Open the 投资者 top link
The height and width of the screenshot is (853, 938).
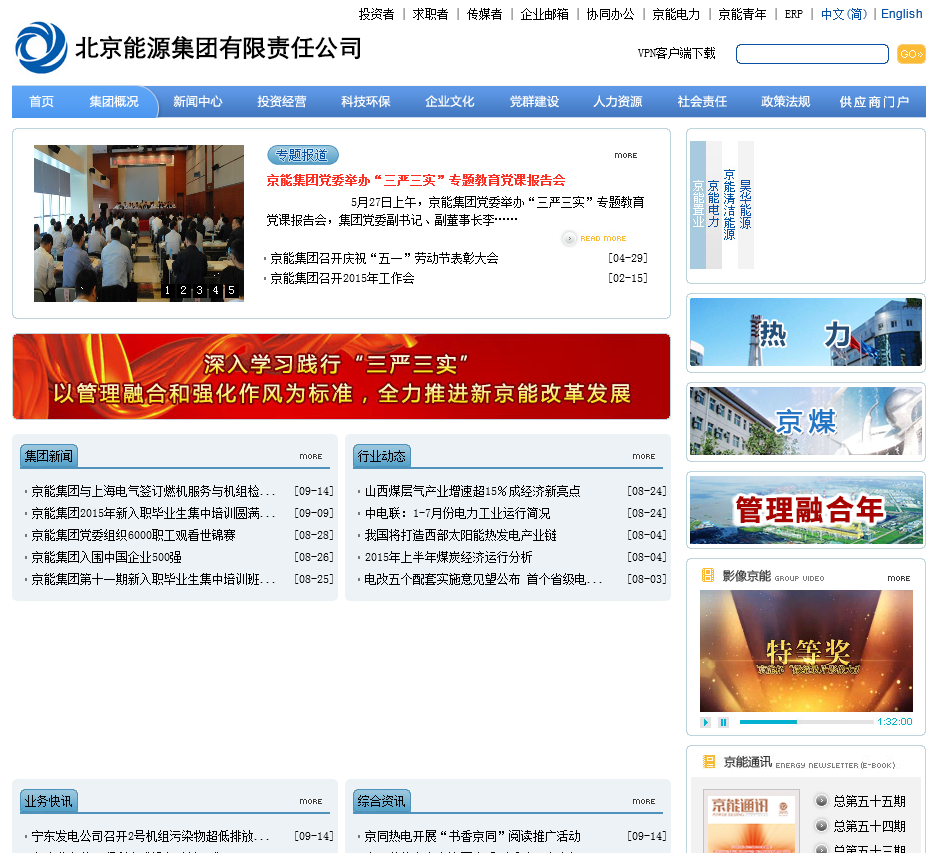pyautogui.click(x=376, y=14)
